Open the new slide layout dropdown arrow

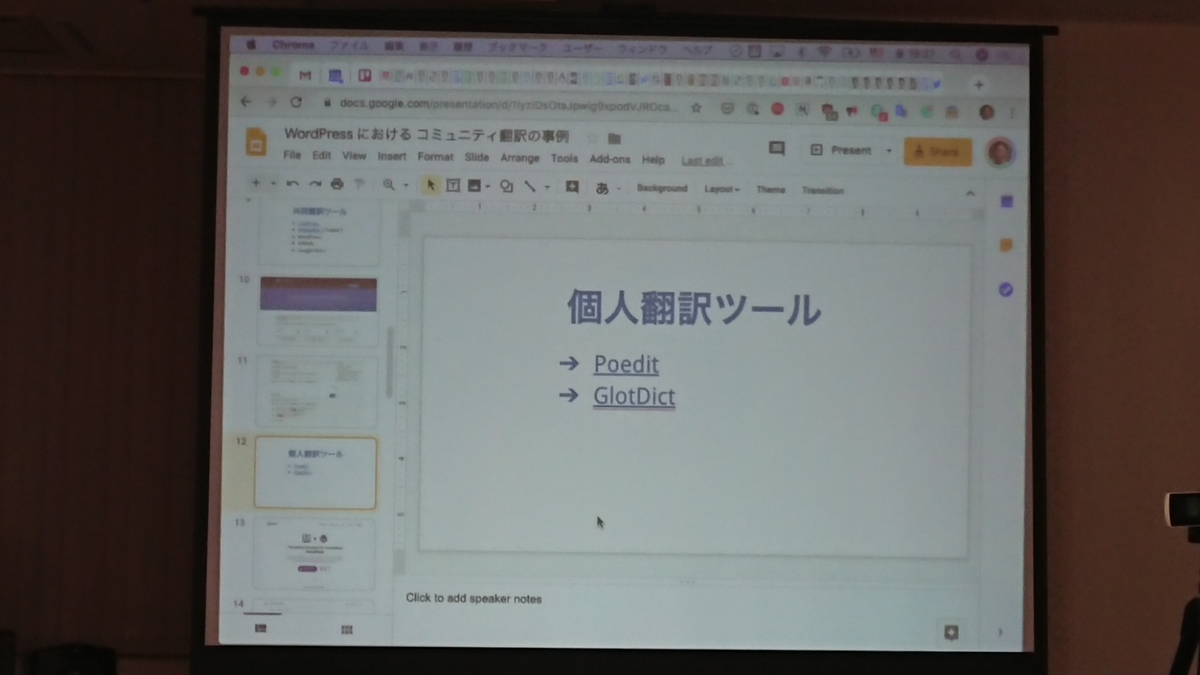[273, 184]
